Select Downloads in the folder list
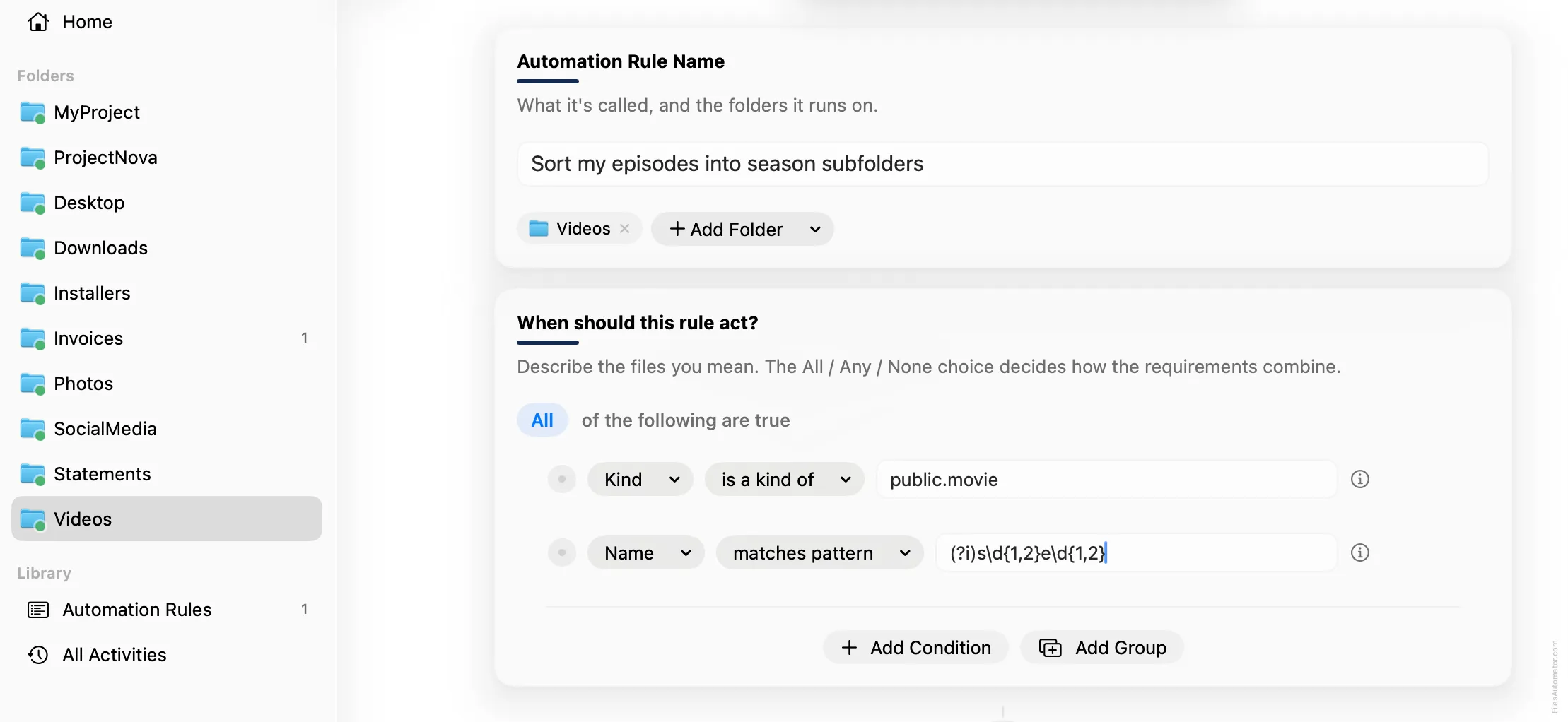The height and width of the screenshot is (722, 1568). click(x=167, y=248)
